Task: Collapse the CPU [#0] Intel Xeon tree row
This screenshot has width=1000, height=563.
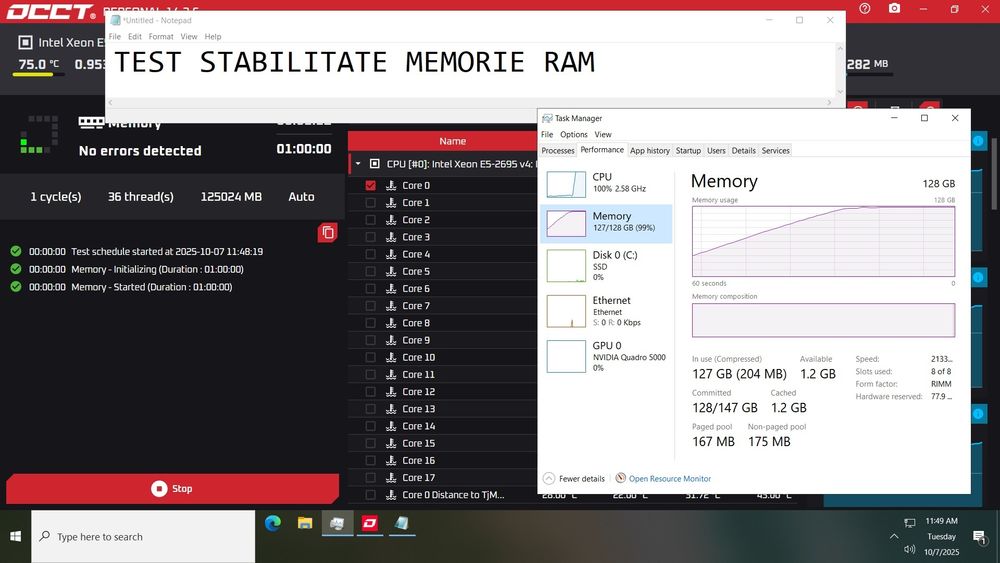Action: 358,164
